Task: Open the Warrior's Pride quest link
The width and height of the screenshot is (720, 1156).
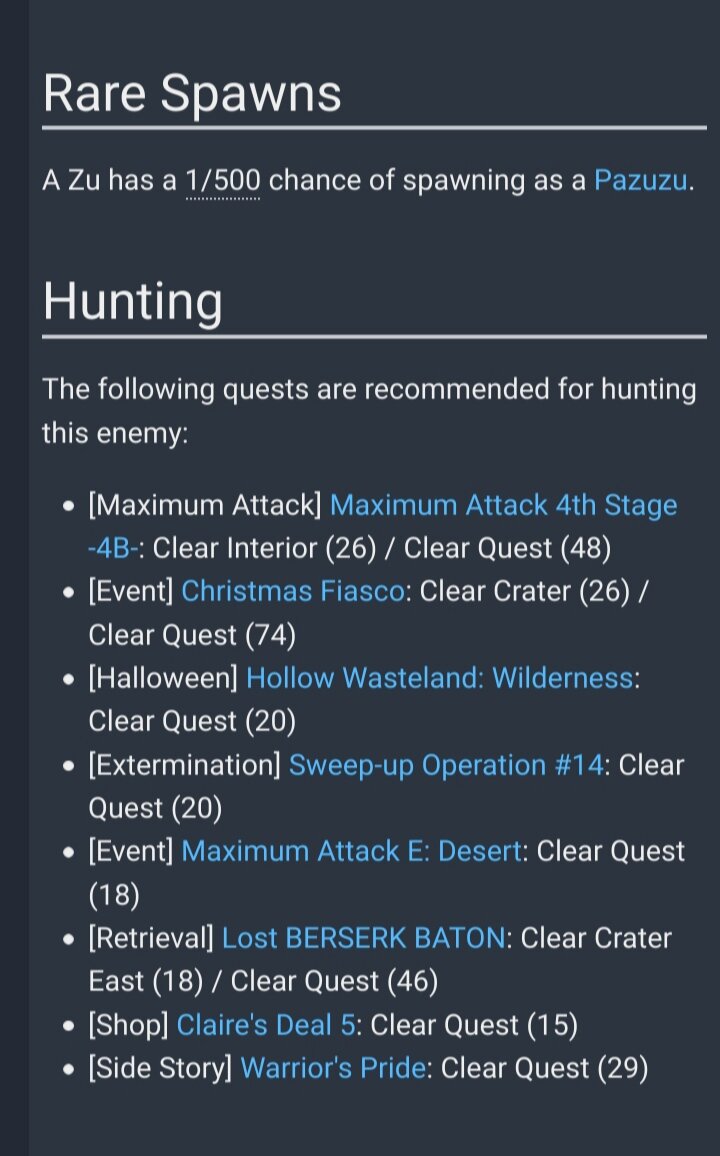Action: coord(333,1068)
